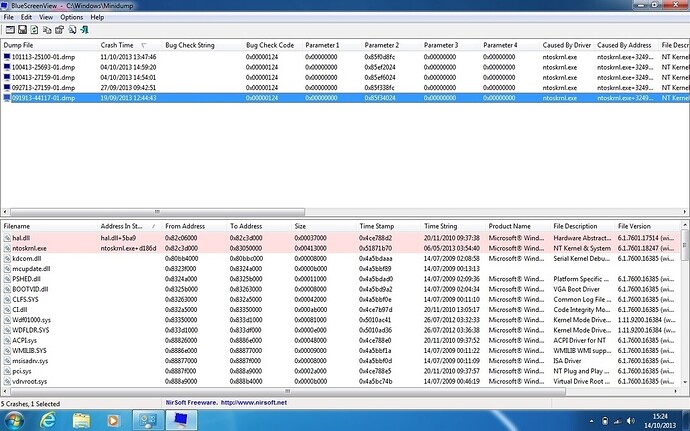Open the Help menu
690x431 pixels.
97,17
